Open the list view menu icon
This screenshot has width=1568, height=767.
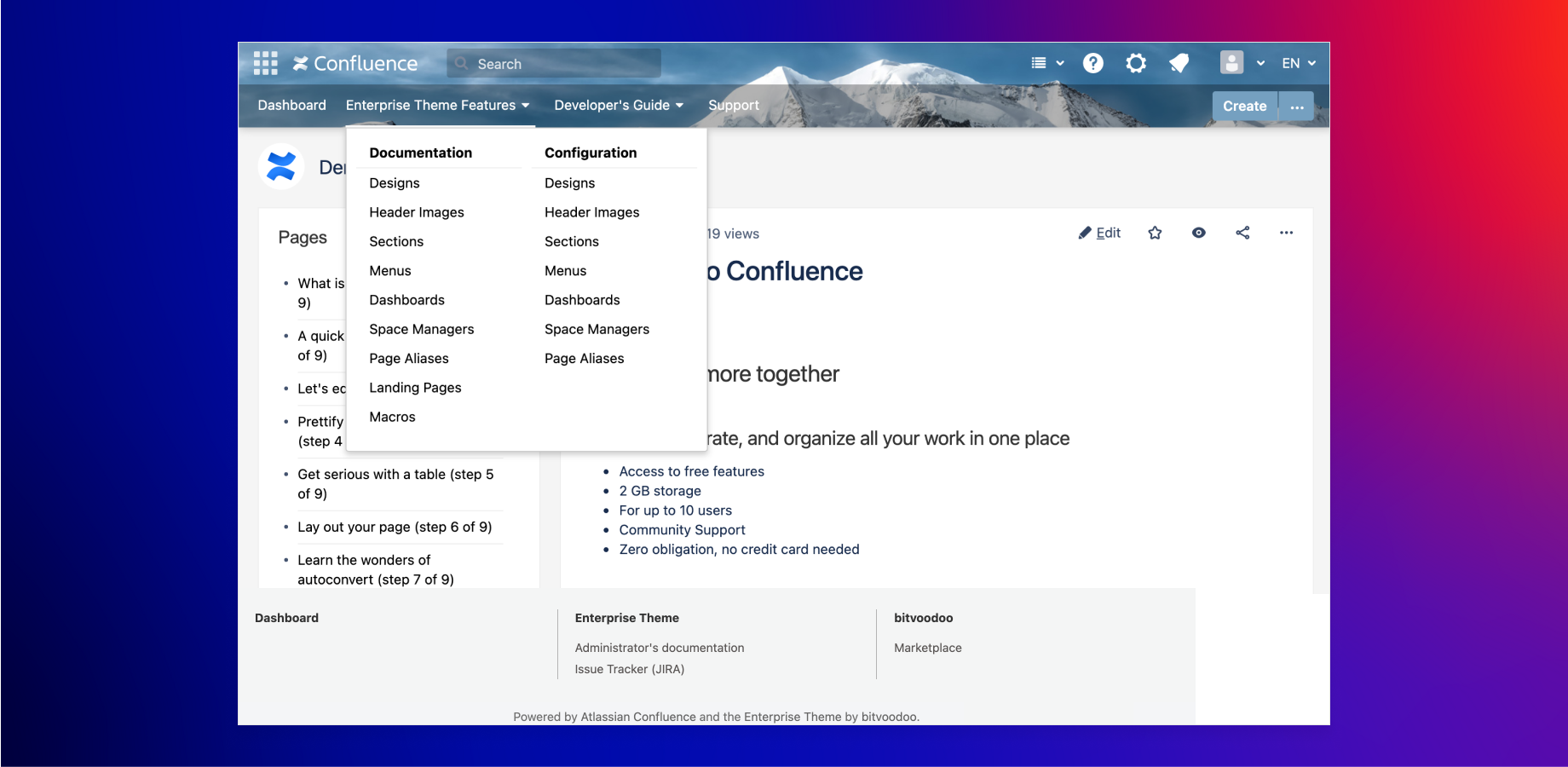tap(1039, 63)
